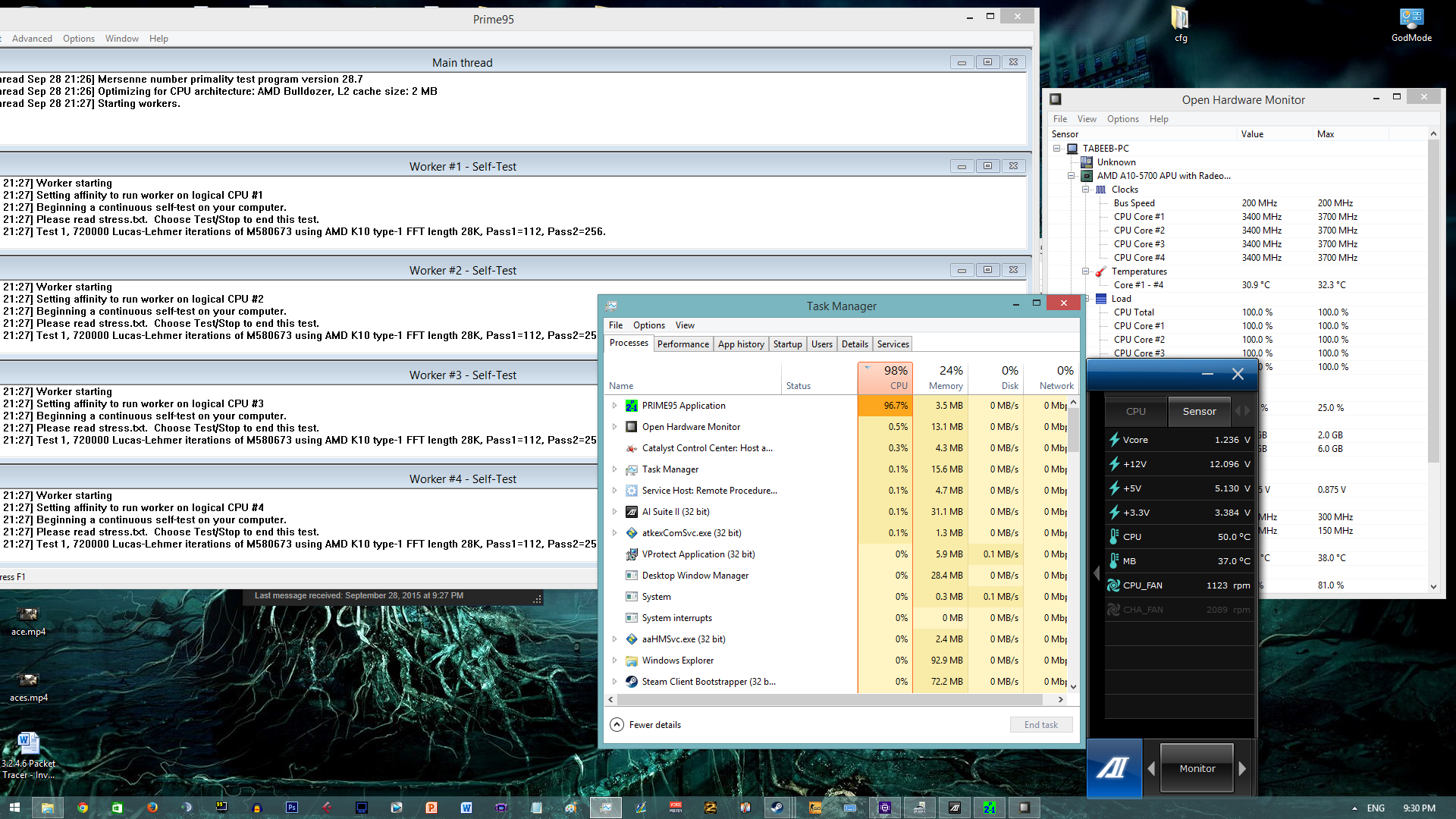
Task: Click the CPU thermometer icon in AI Suite
Action: [1114, 537]
